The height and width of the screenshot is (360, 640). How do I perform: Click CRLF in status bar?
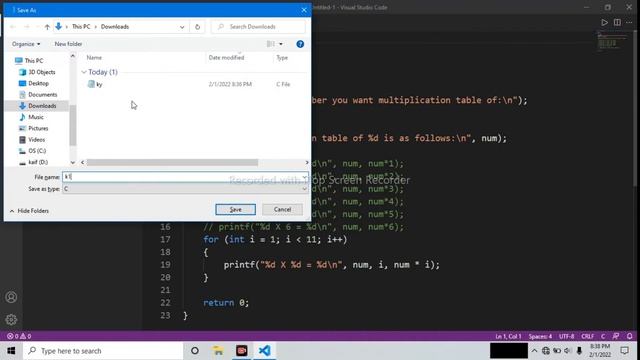(x=588, y=336)
